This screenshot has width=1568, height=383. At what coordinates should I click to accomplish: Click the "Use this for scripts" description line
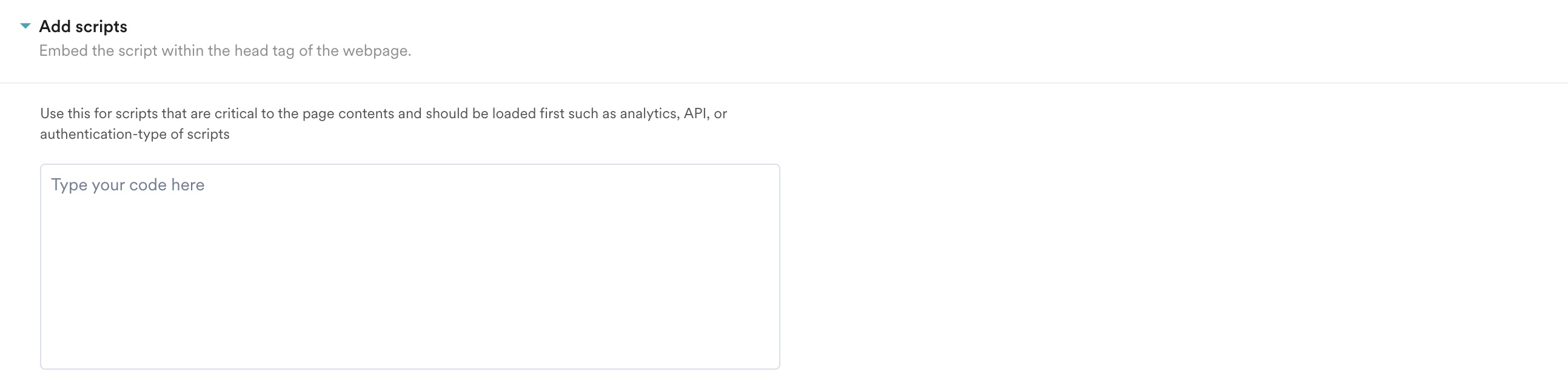click(383, 114)
